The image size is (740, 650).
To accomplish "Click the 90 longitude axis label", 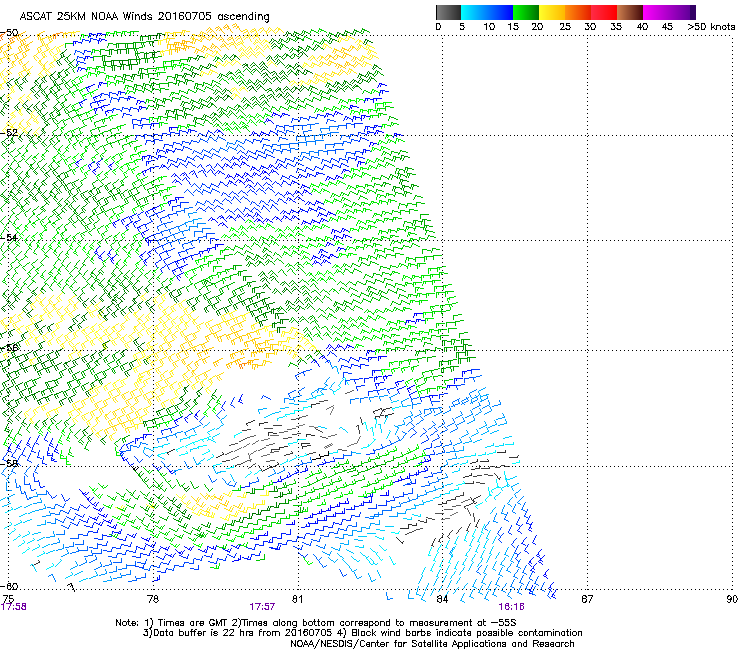I will pos(732,599).
